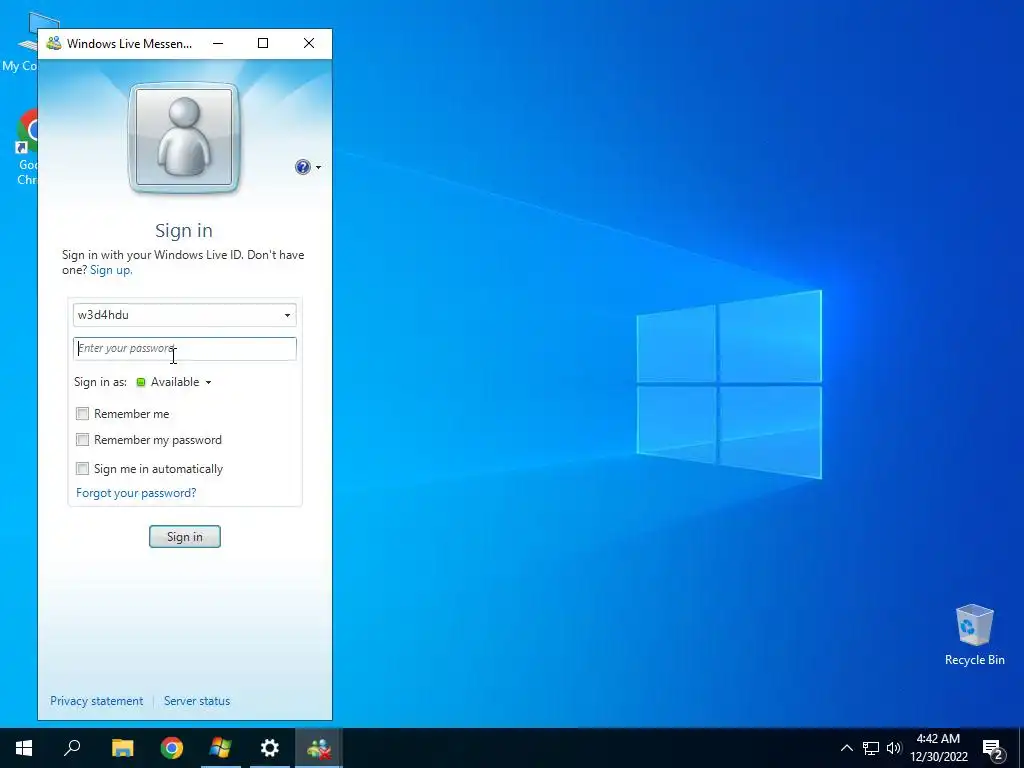Open File Explorer from the taskbar
The height and width of the screenshot is (768, 1024).
122,748
